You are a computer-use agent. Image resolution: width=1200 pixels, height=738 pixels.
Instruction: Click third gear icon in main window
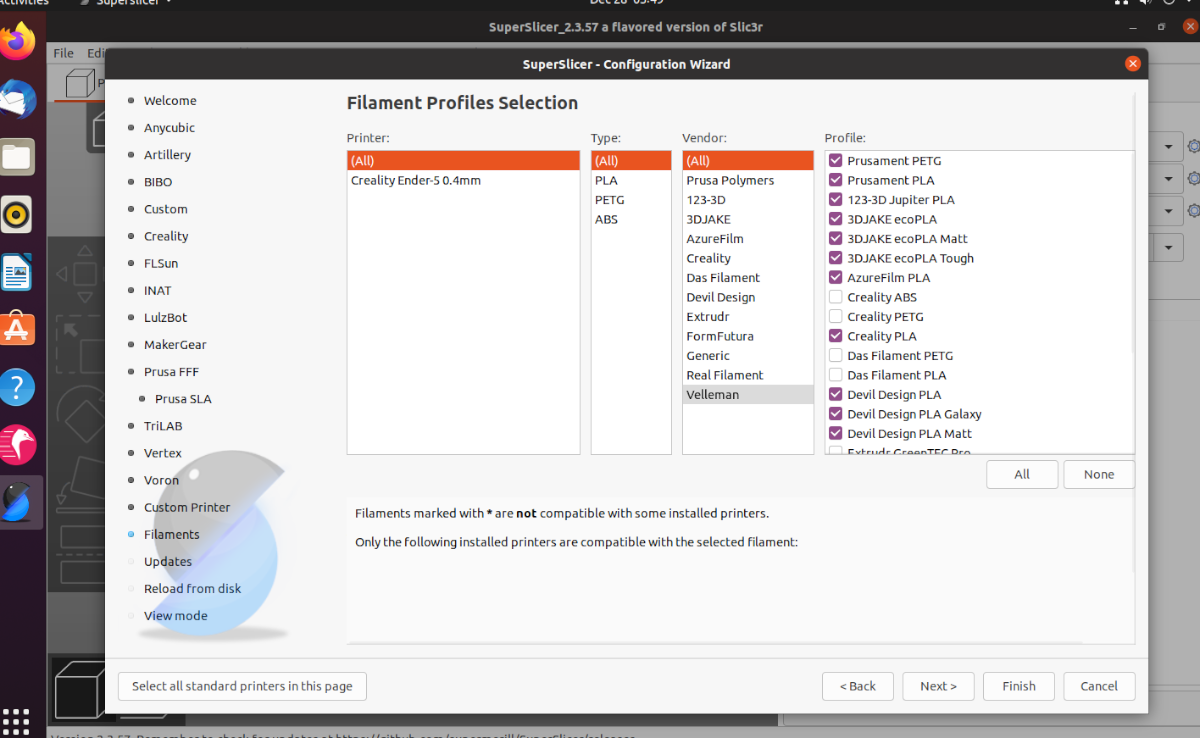coord(1193,211)
